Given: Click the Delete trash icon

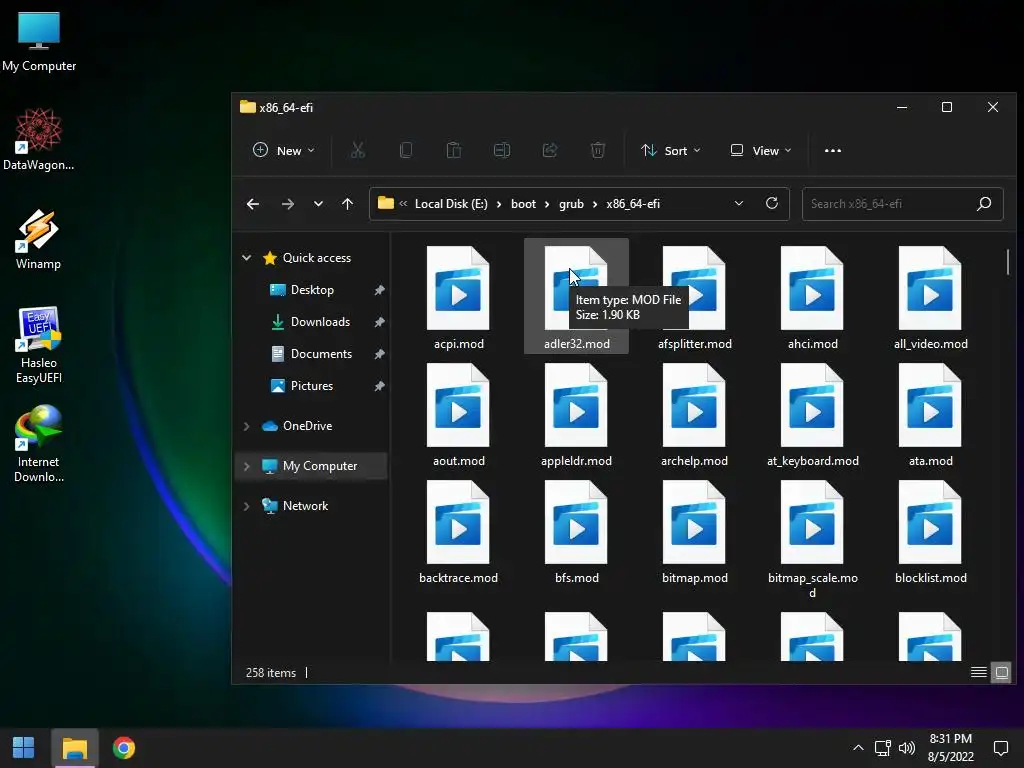Looking at the screenshot, I should [x=597, y=150].
